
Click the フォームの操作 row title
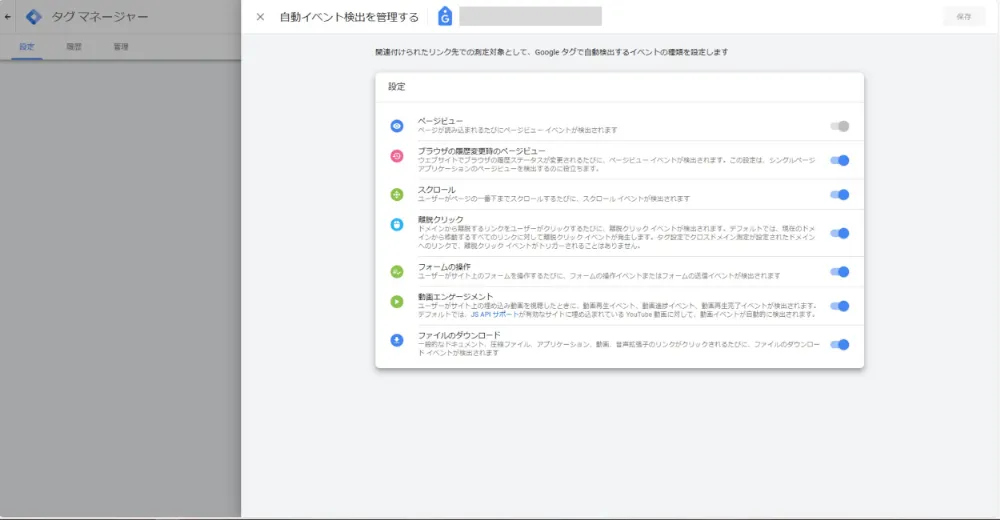(x=445, y=267)
